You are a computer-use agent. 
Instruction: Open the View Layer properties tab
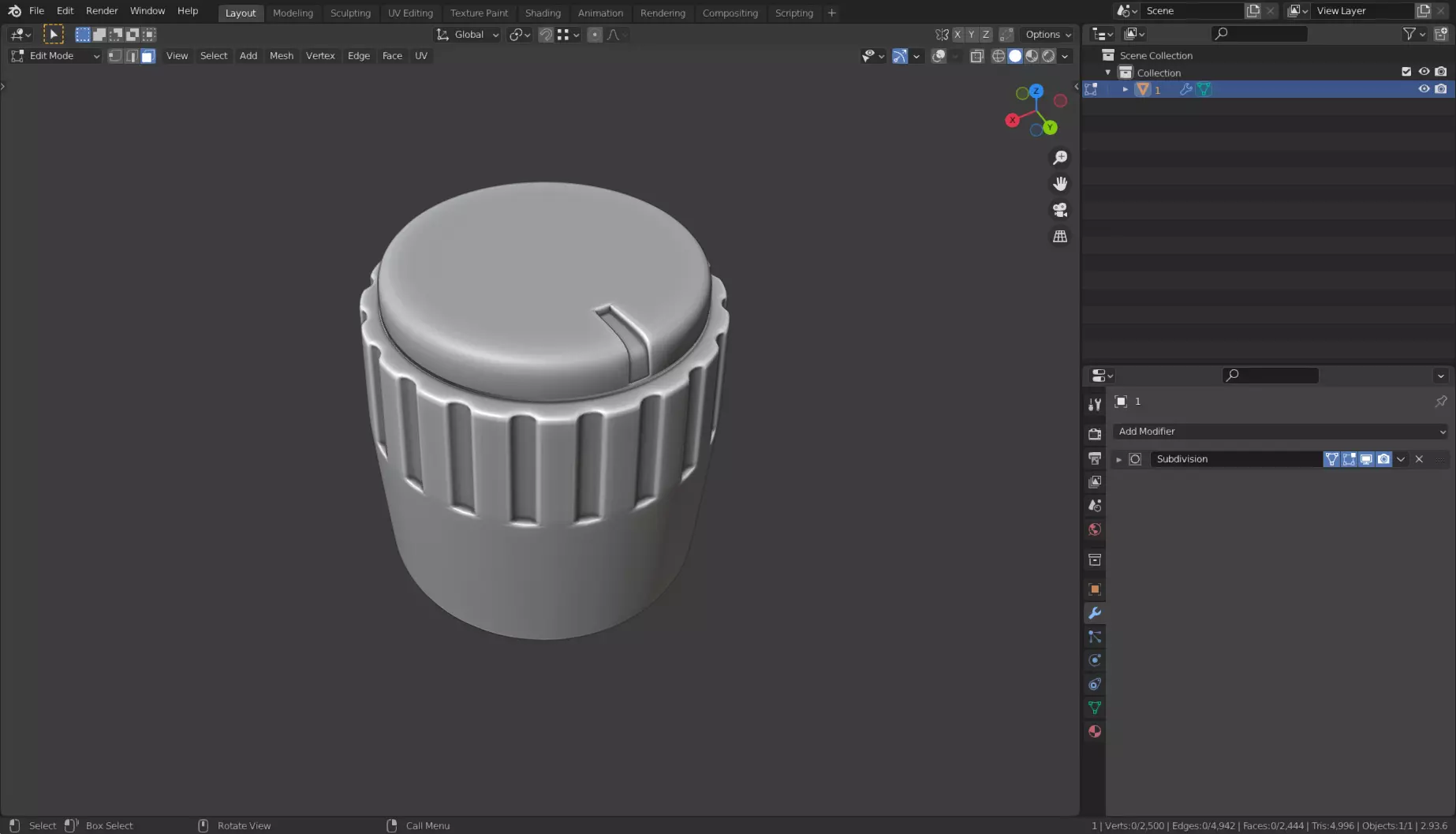pyautogui.click(x=1095, y=482)
